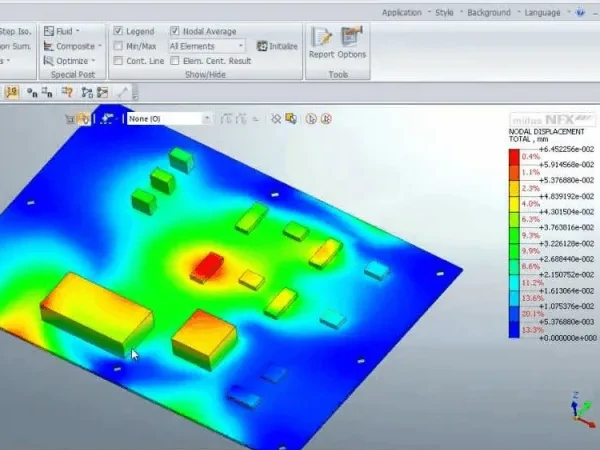Click the first grayed polyline selection icon
The width and height of the screenshot is (600, 450).
(x=226, y=119)
